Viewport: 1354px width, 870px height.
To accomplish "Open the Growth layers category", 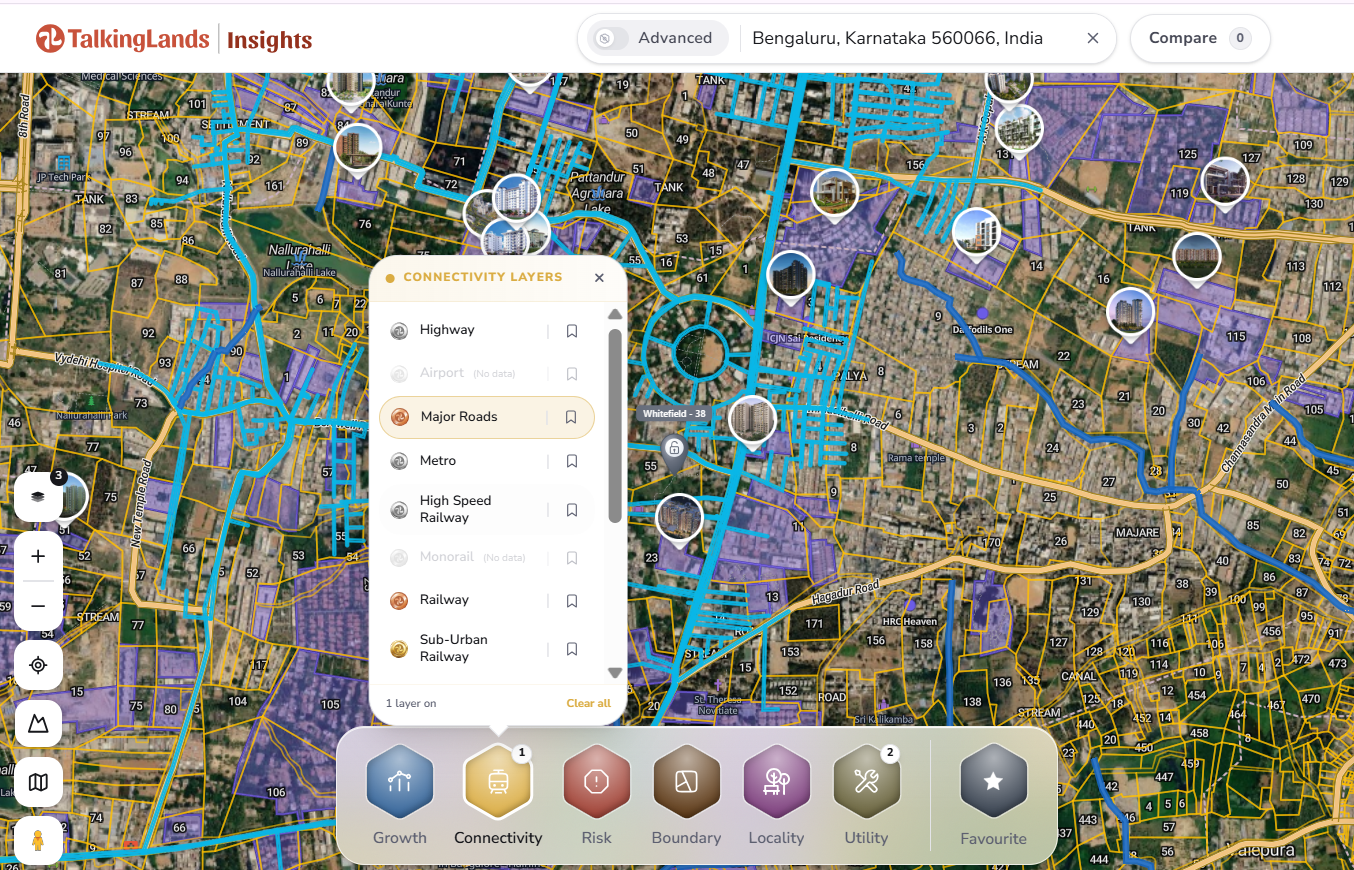I will coord(400,782).
